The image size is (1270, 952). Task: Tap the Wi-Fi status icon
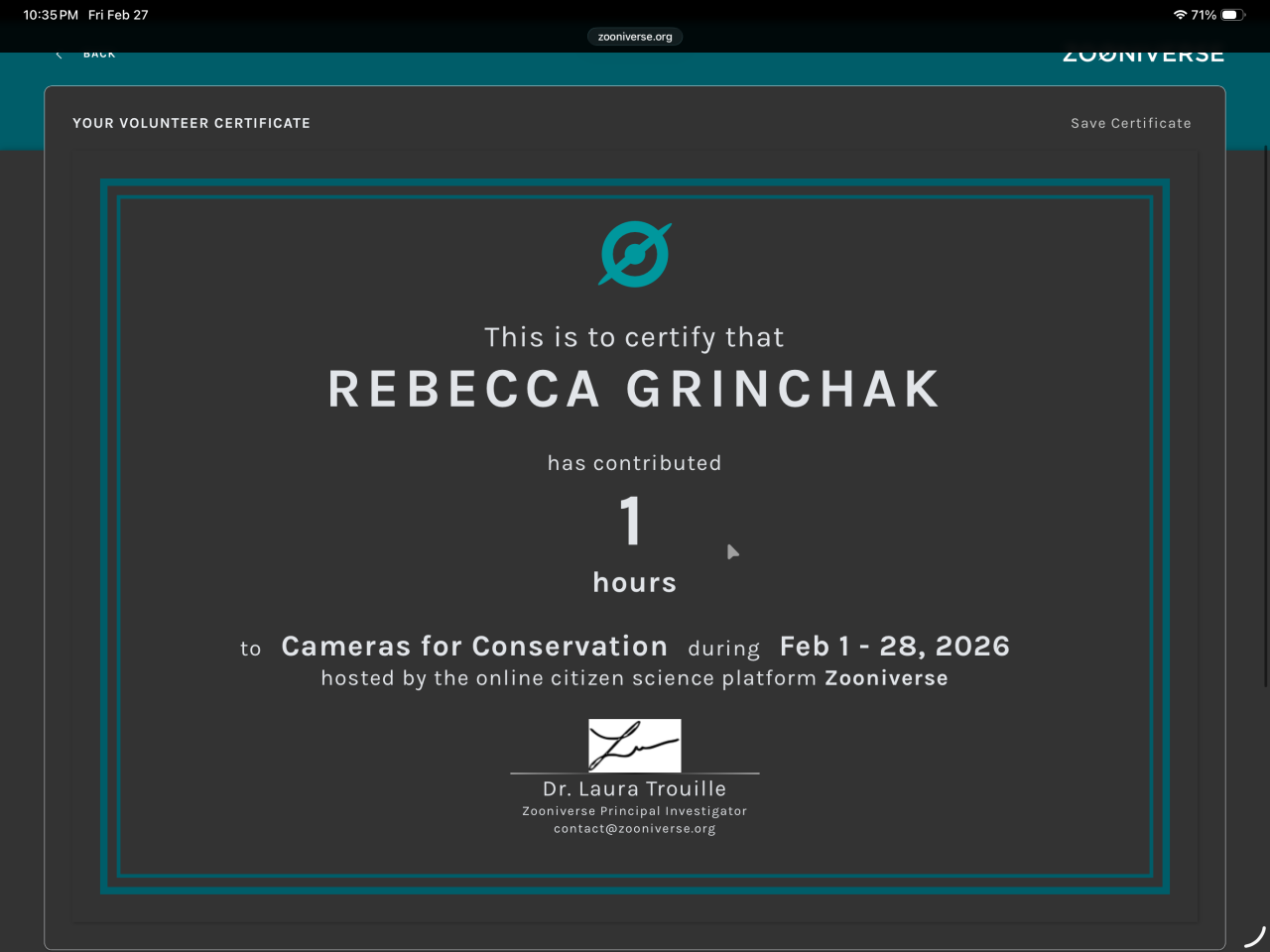[1180, 15]
